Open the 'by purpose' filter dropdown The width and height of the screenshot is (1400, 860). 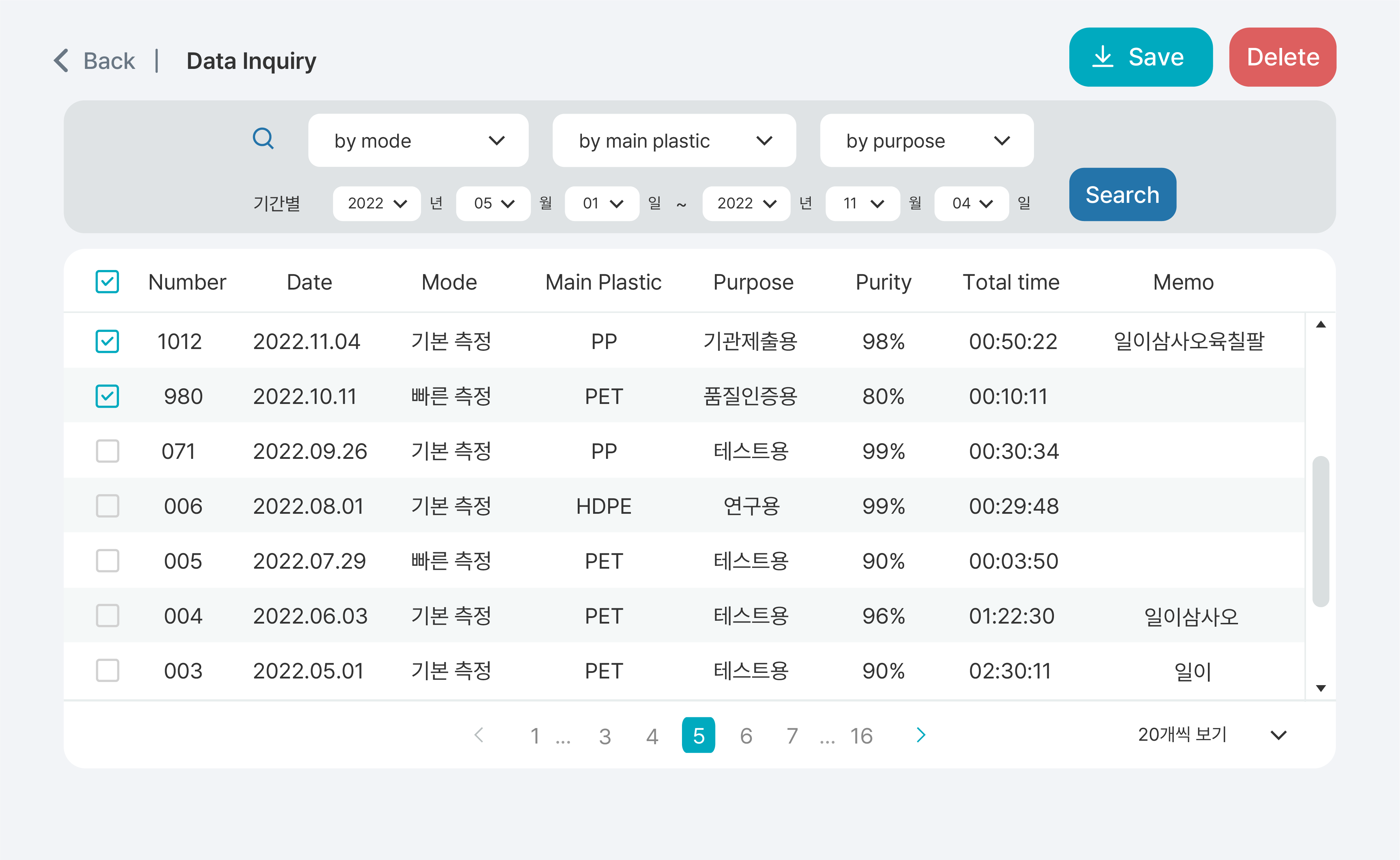point(927,141)
